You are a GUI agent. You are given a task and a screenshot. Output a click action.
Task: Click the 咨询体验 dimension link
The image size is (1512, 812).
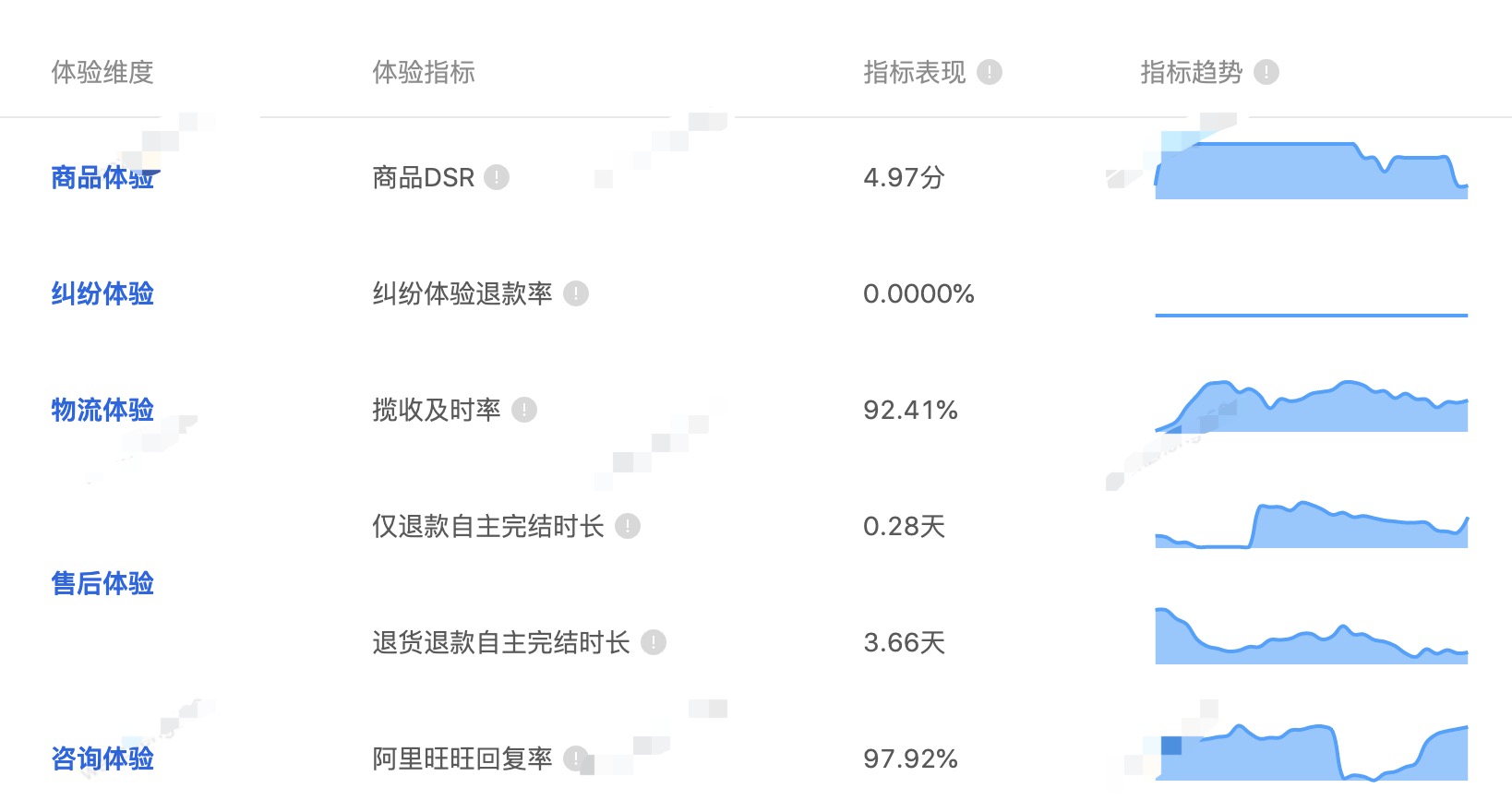[102, 758]
